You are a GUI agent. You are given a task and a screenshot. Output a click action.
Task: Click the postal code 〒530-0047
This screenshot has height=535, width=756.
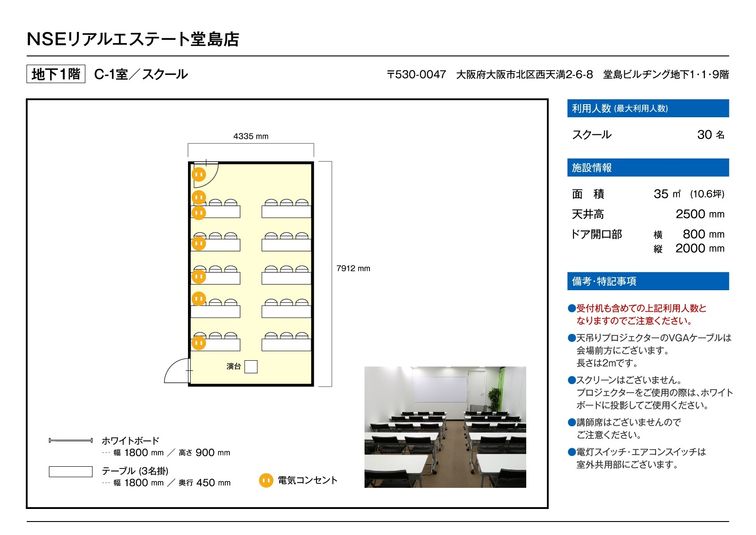tap(416, 75)
